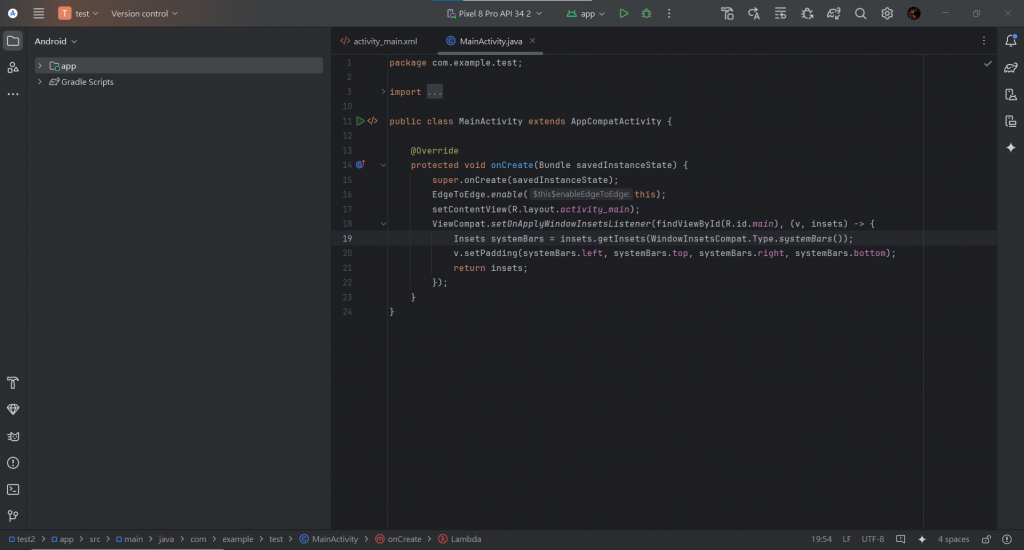
Task: Open the Git version control tool window
Action: (13, 516)
